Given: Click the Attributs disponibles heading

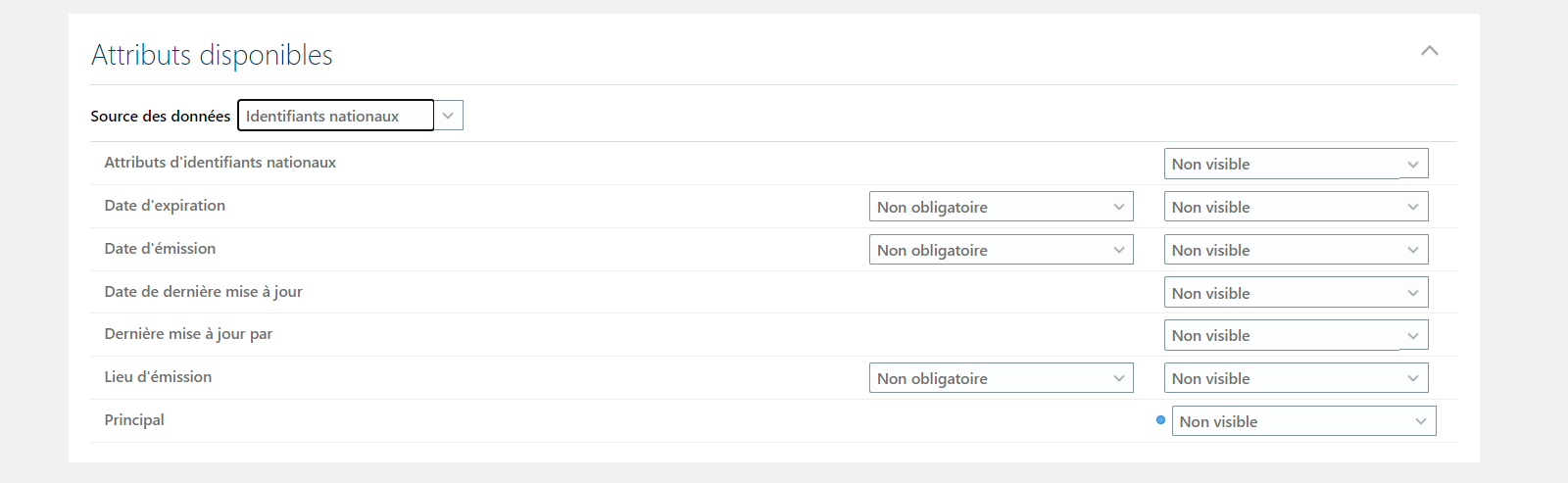Looking at the screenshot, I should [x=212, y=55].
